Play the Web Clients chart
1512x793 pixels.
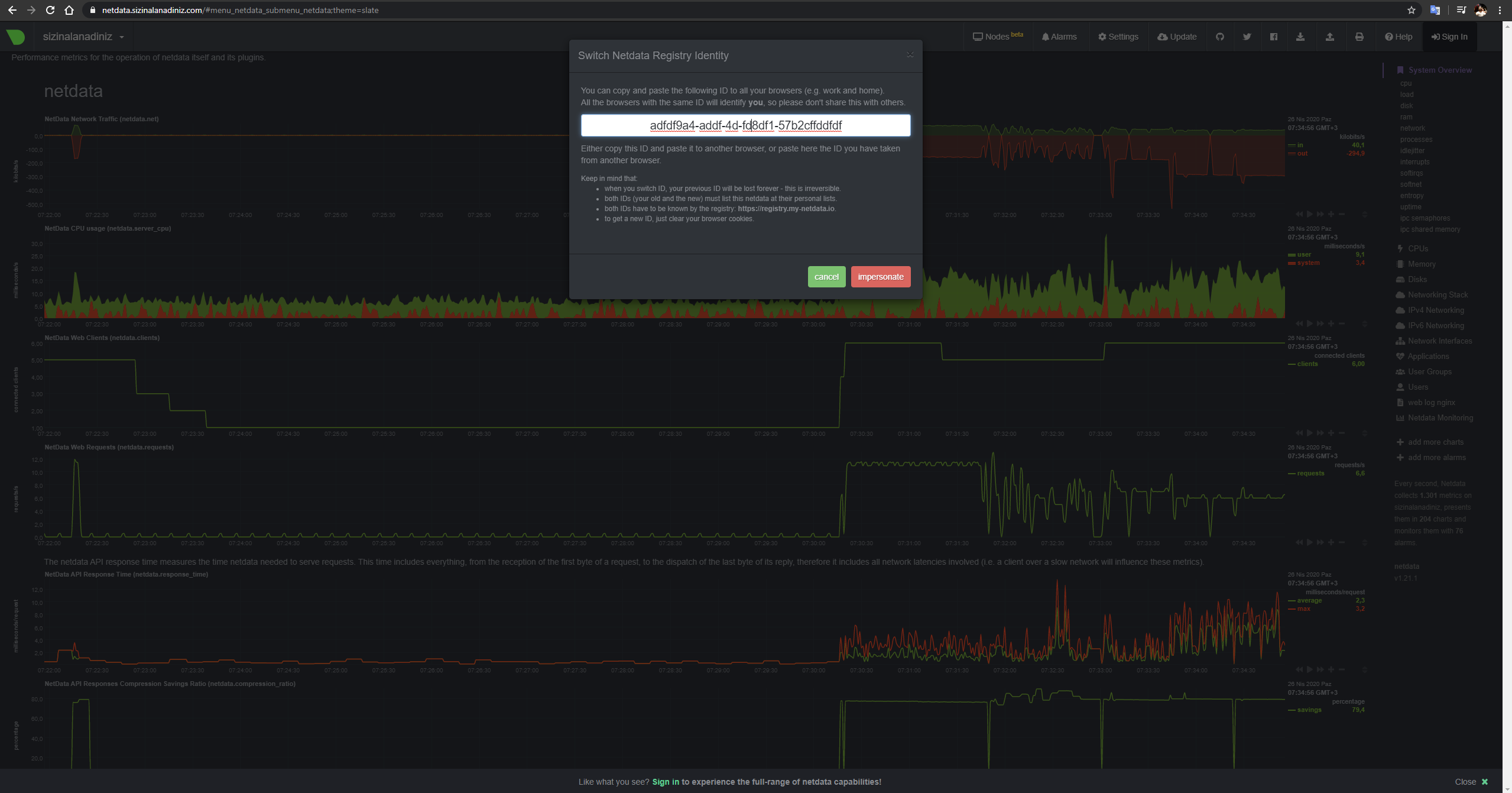point(1309,433)
